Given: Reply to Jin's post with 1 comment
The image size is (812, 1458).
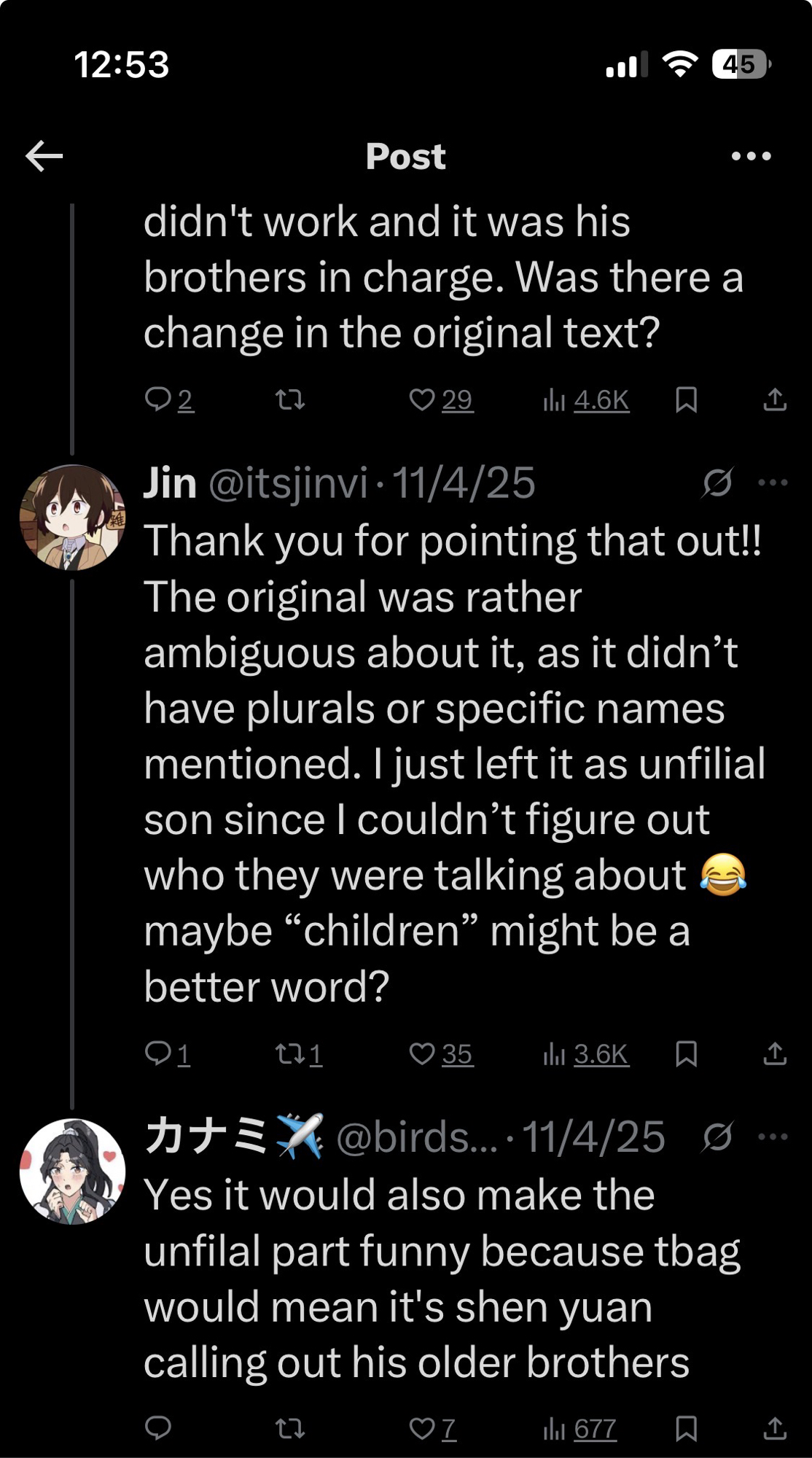Looking at the screenshot, I should click(x=158, y=1053).
